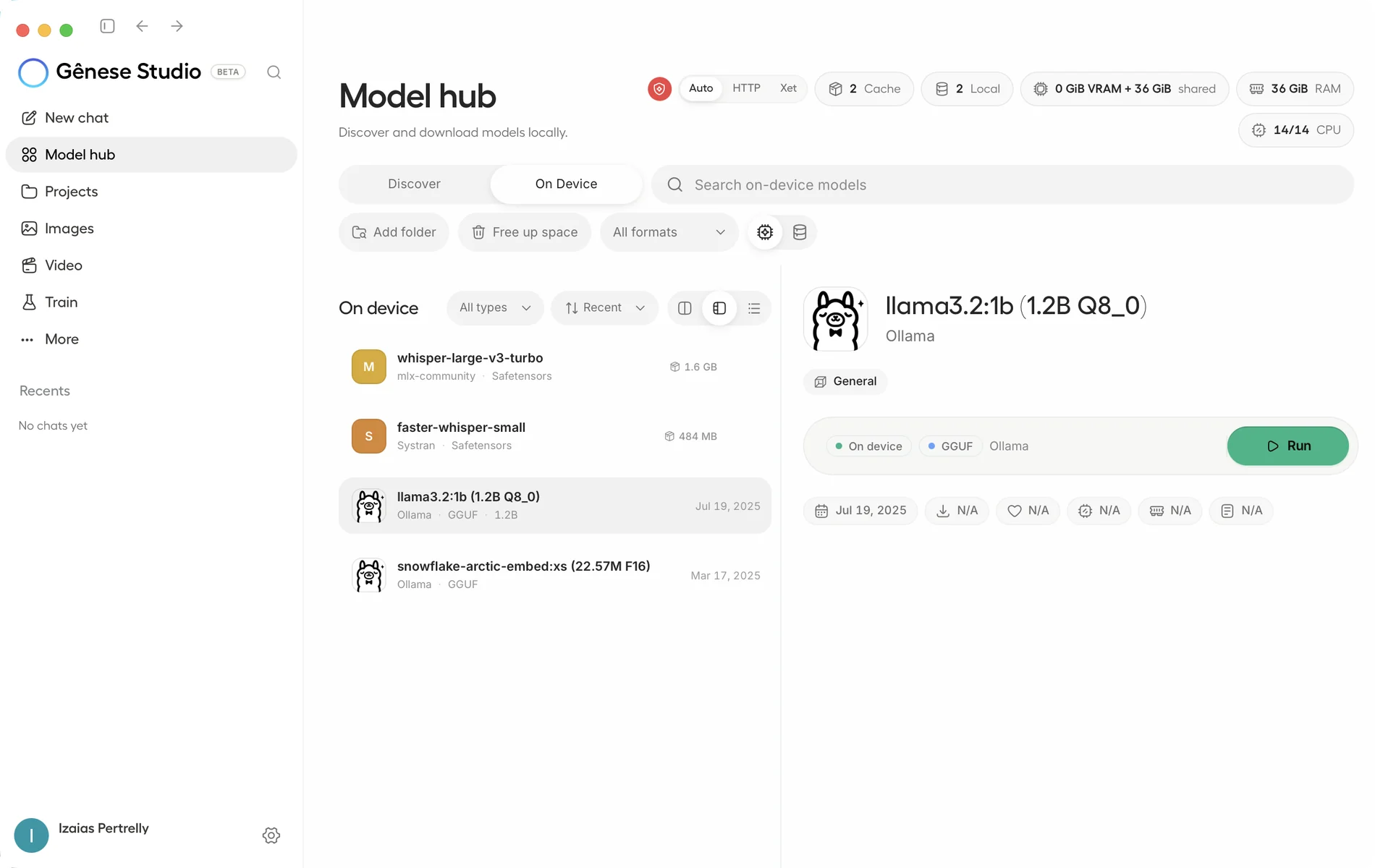
Task: Select the snowflake-arctic-embed:xs model row
Action: [555, 575]
